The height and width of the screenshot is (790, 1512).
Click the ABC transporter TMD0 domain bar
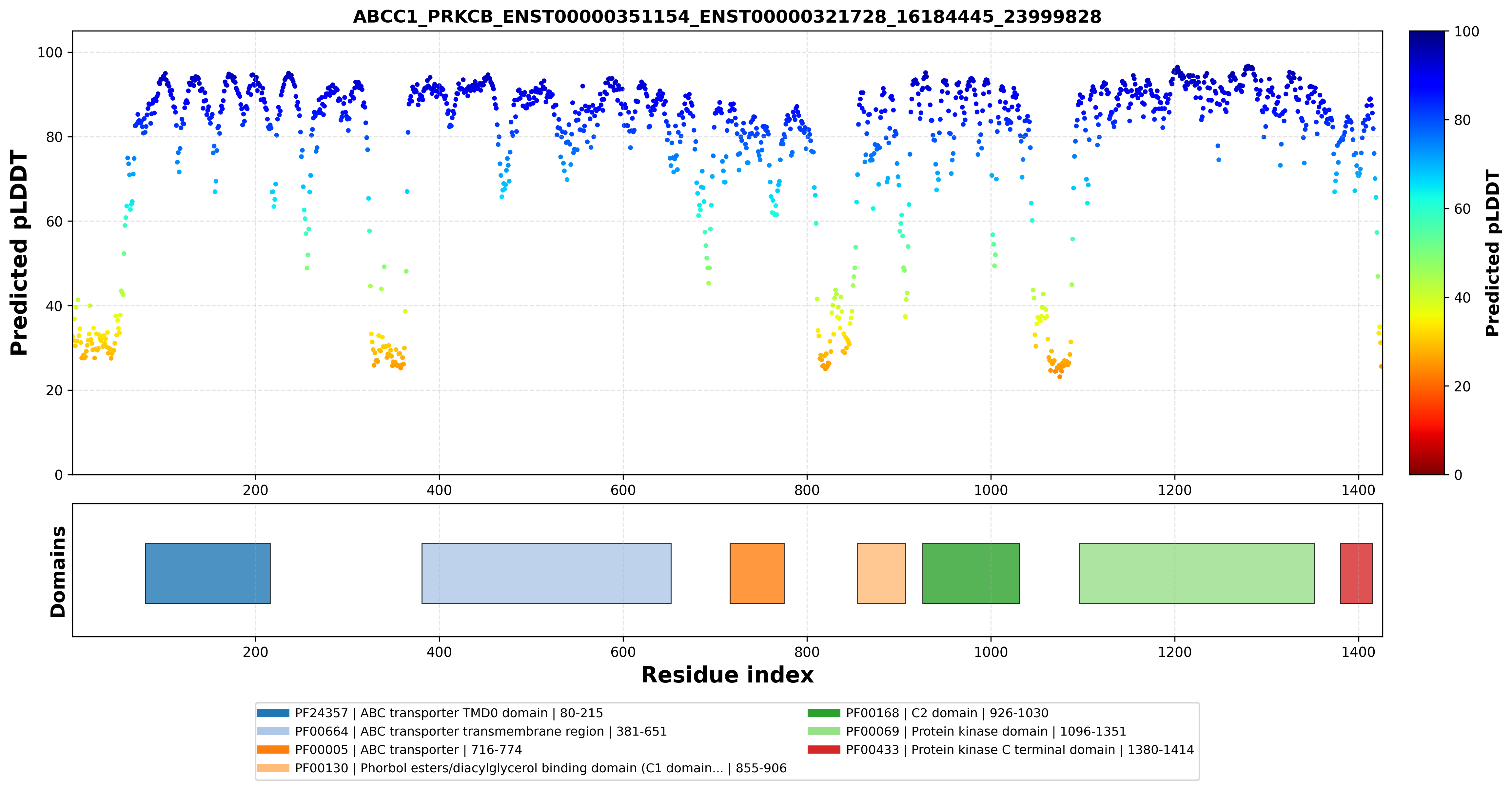[x=208, y=573]
